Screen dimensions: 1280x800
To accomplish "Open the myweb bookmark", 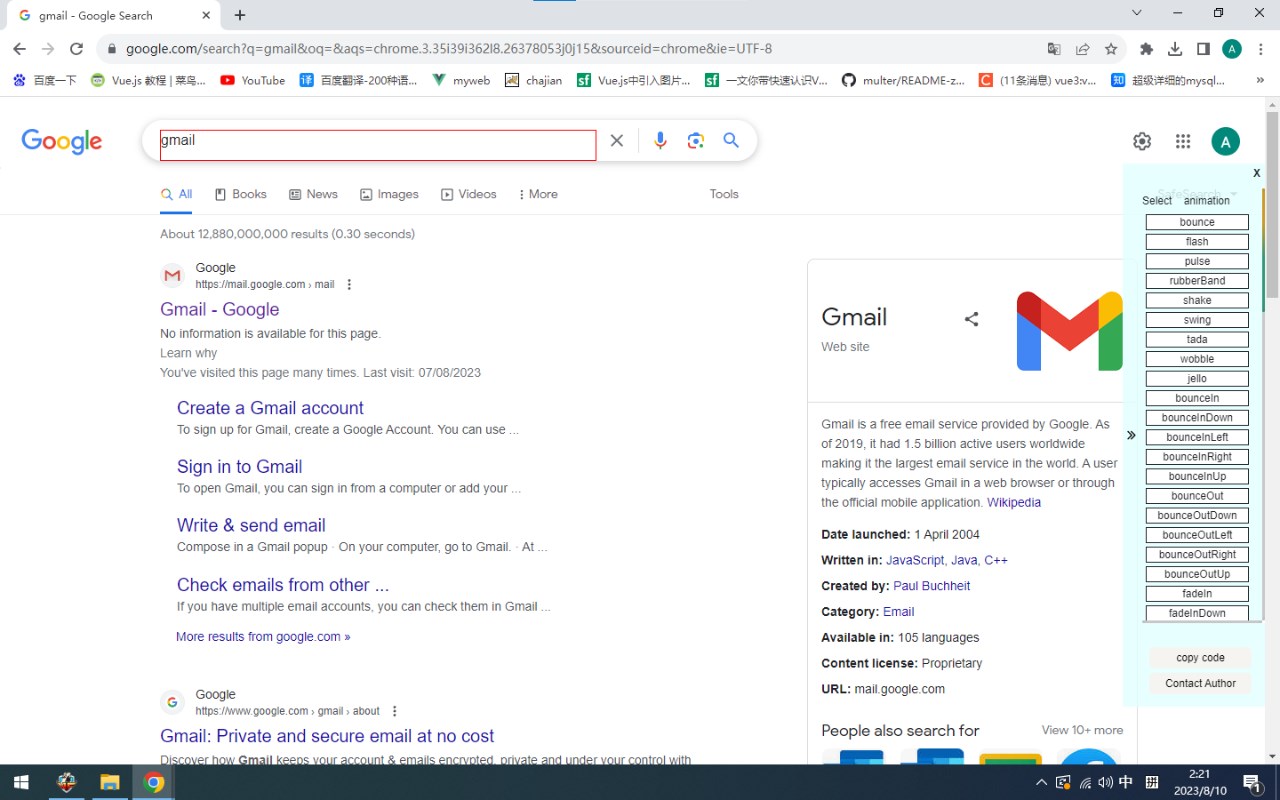I will [461, 80].
